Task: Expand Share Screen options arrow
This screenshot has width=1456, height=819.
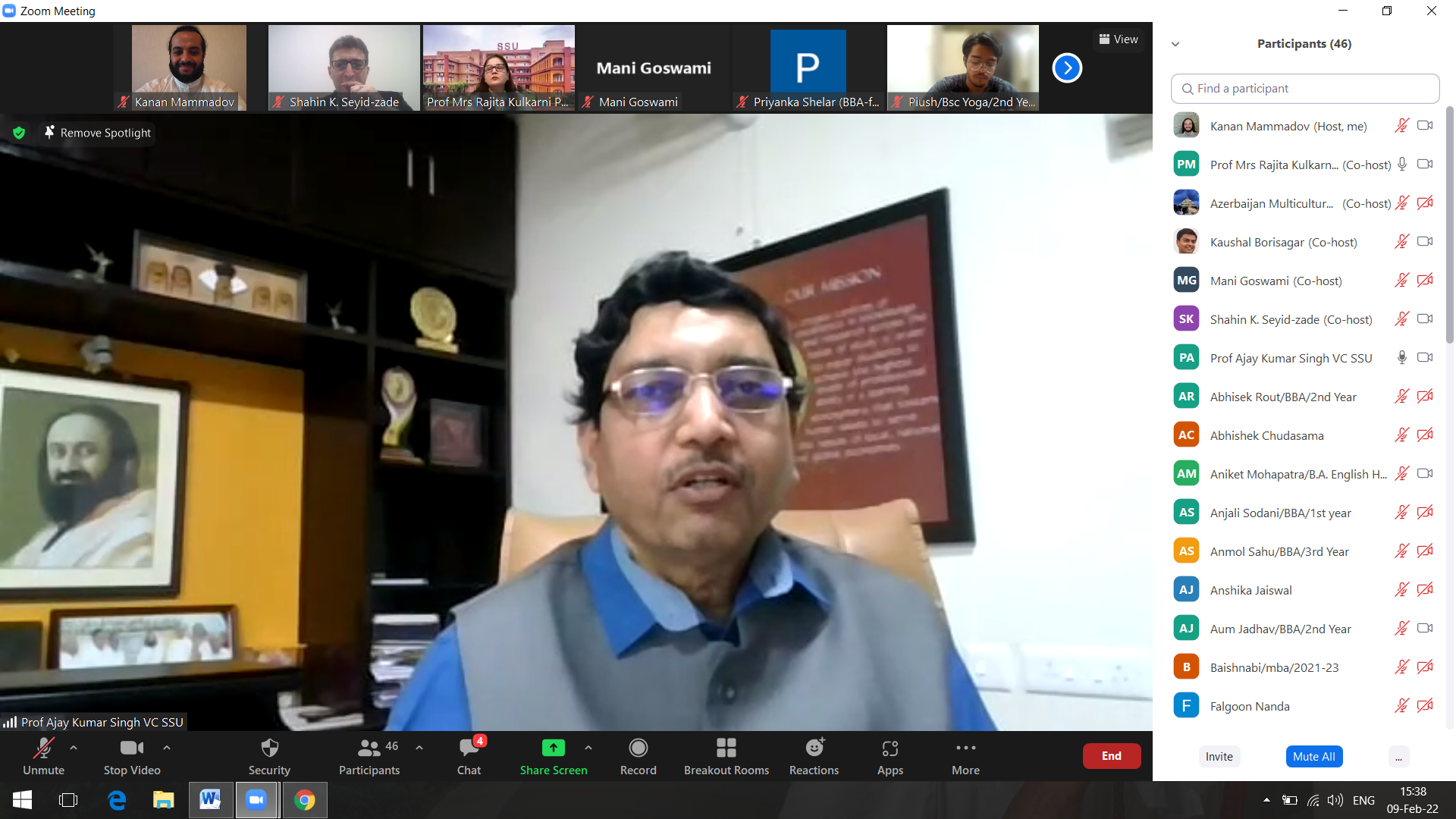Action: coord(588,748)
